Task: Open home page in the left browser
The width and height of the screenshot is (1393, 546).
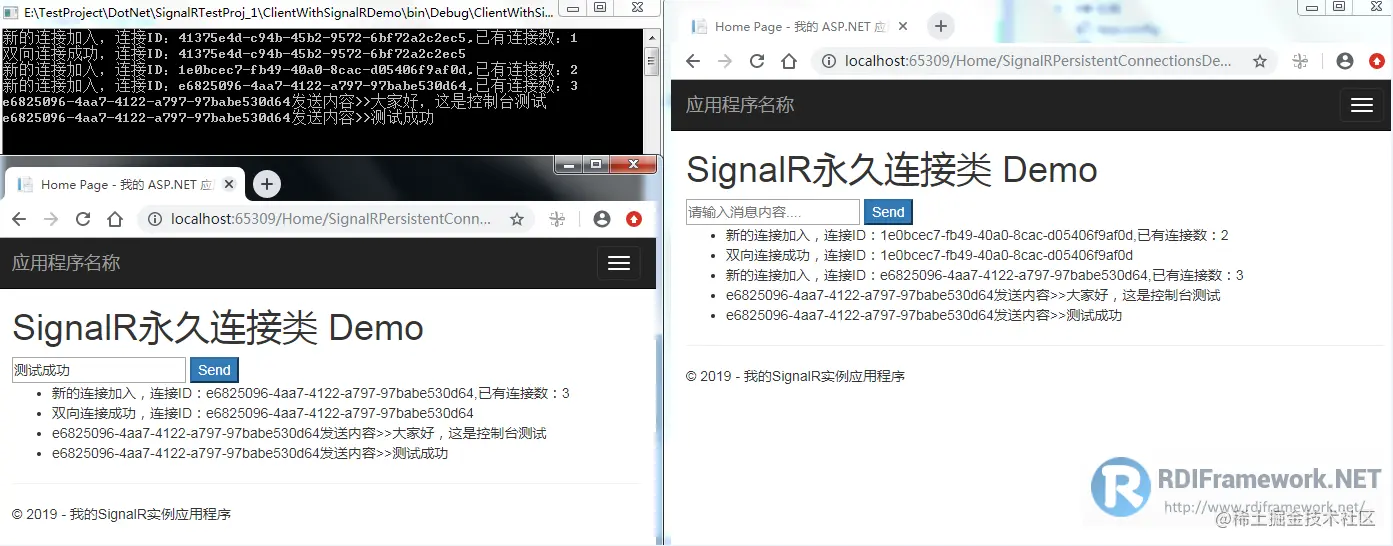Action: click(115, 219)
